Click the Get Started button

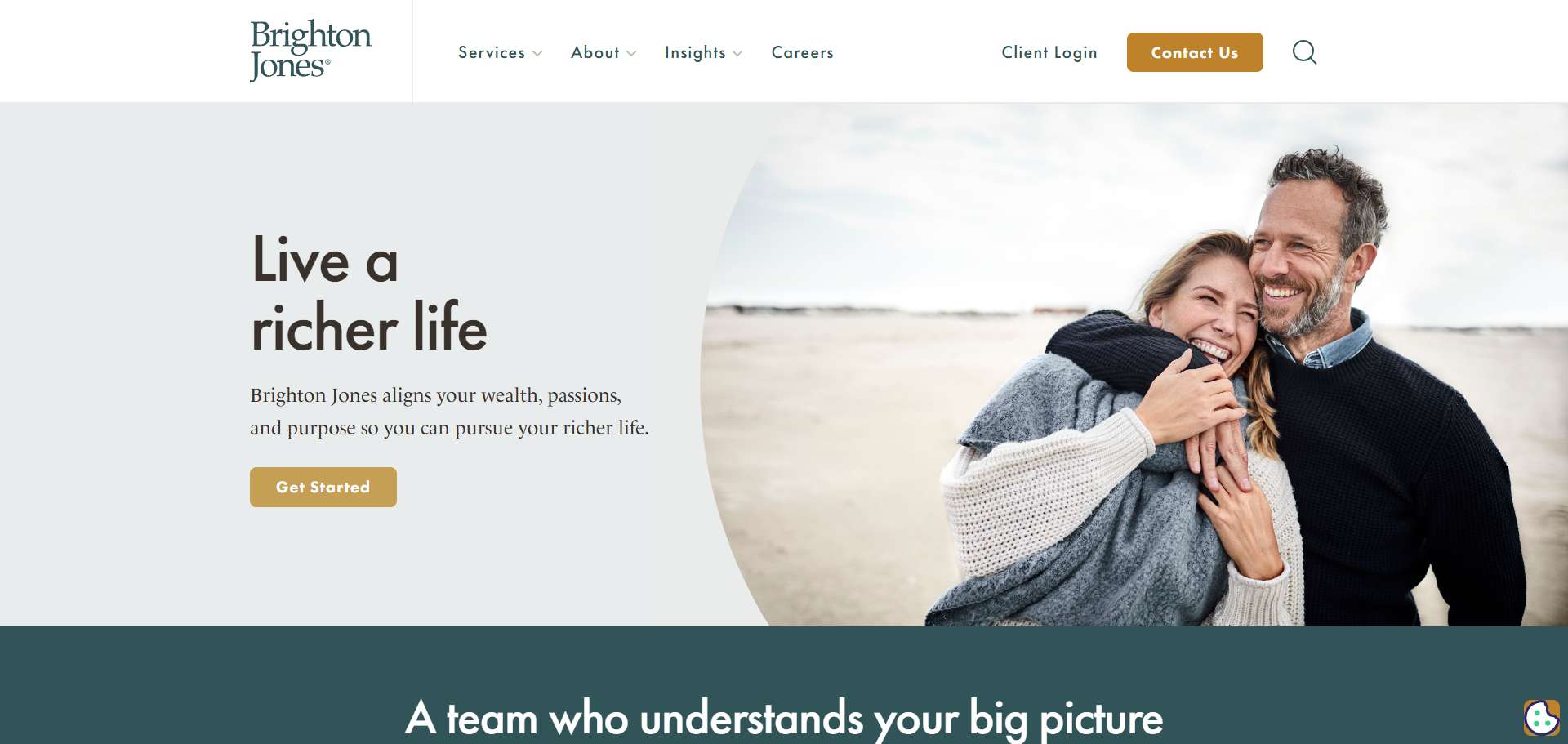click(323, 487)
